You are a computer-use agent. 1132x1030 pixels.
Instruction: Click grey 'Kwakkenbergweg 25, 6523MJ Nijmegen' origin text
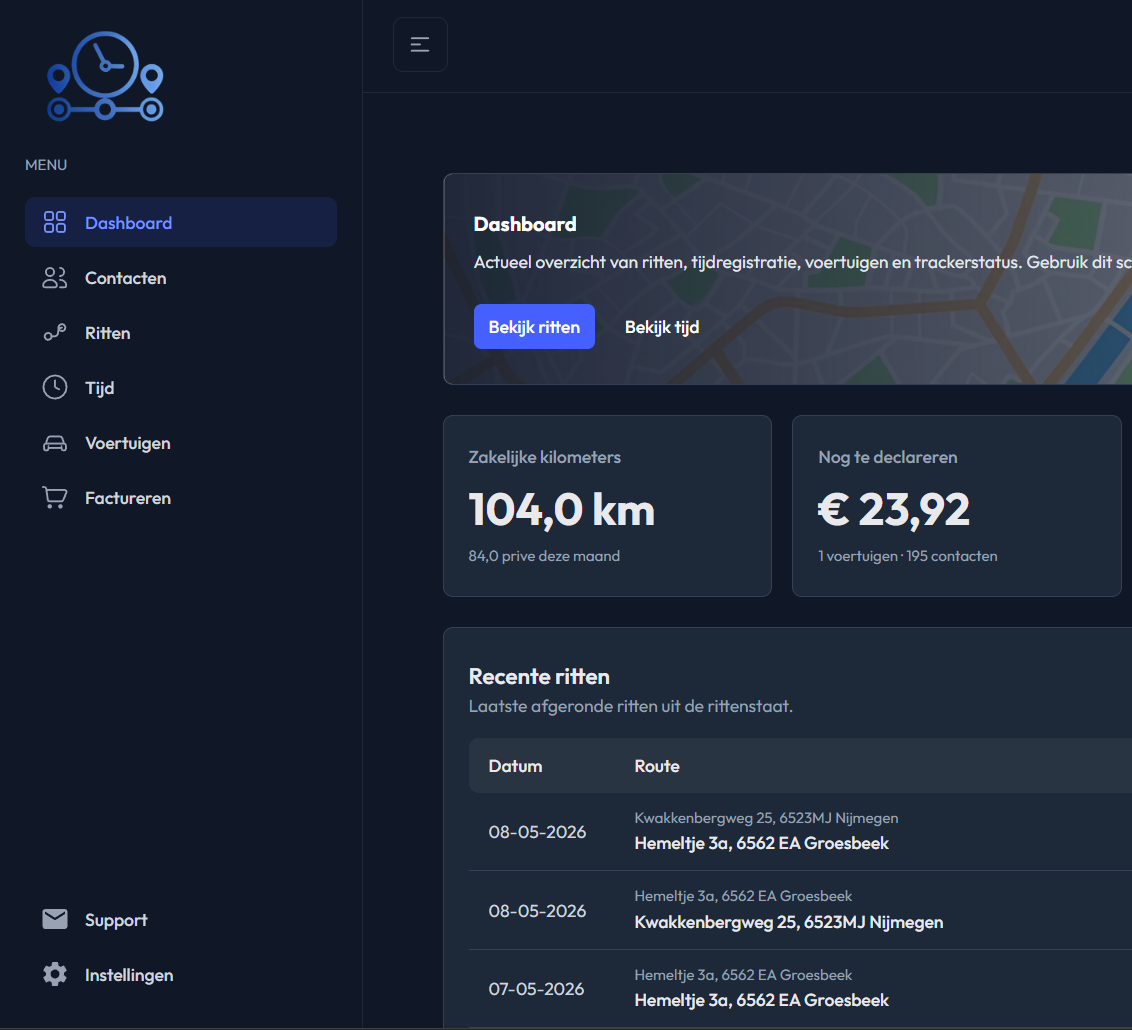point(766,818)
